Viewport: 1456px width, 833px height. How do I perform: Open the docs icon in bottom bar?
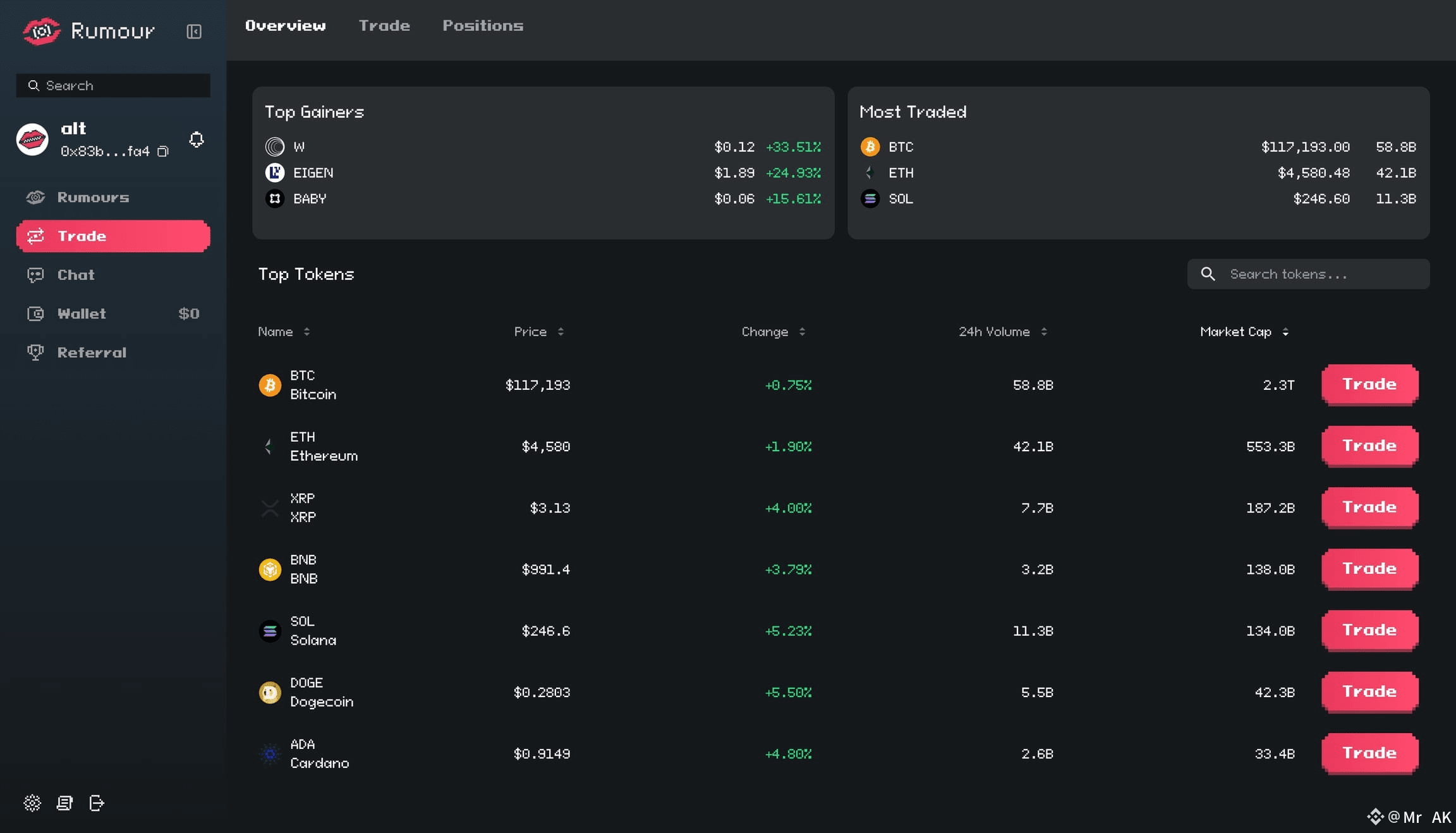[64, 803]
